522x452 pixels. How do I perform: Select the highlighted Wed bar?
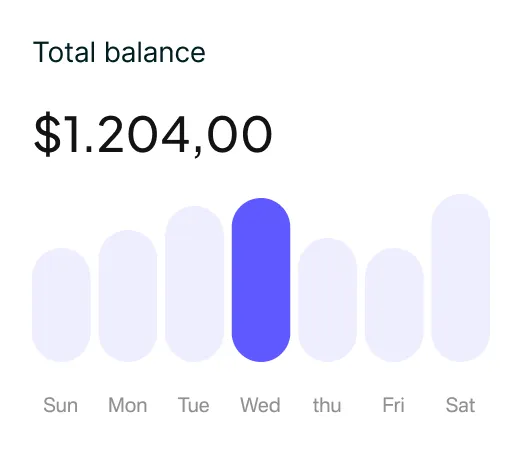[x=261, y=280]
